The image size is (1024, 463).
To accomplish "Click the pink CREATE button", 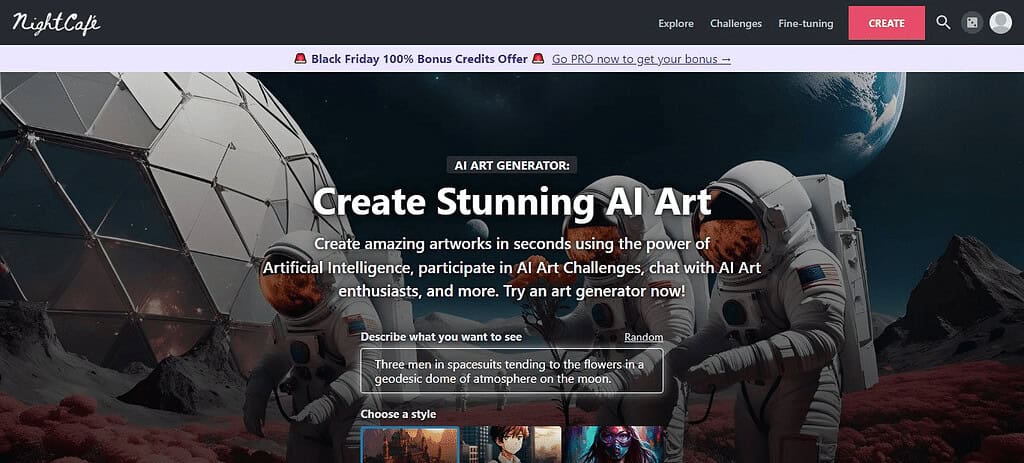I will [886, 23].
